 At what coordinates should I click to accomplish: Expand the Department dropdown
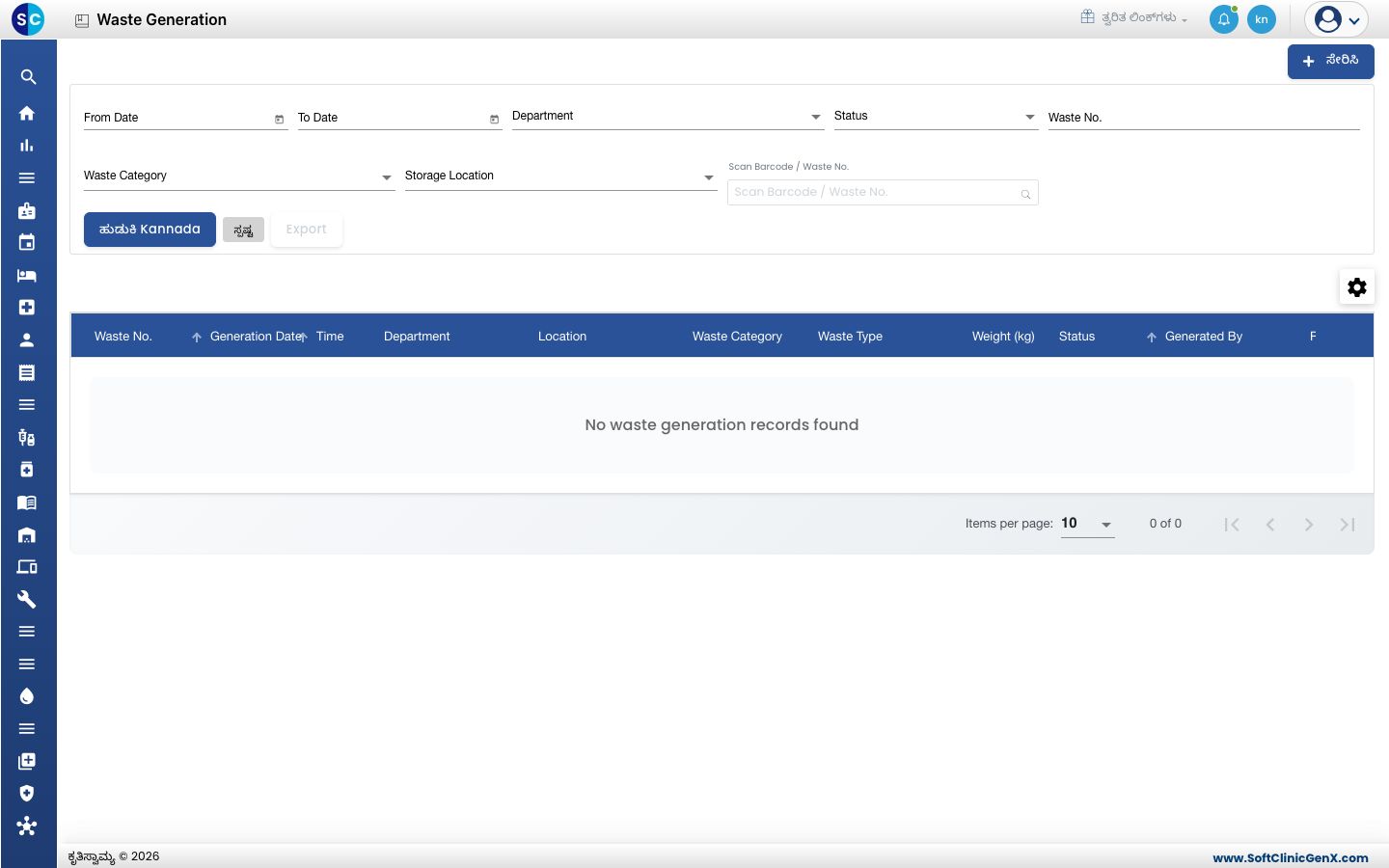pos(667,117)
